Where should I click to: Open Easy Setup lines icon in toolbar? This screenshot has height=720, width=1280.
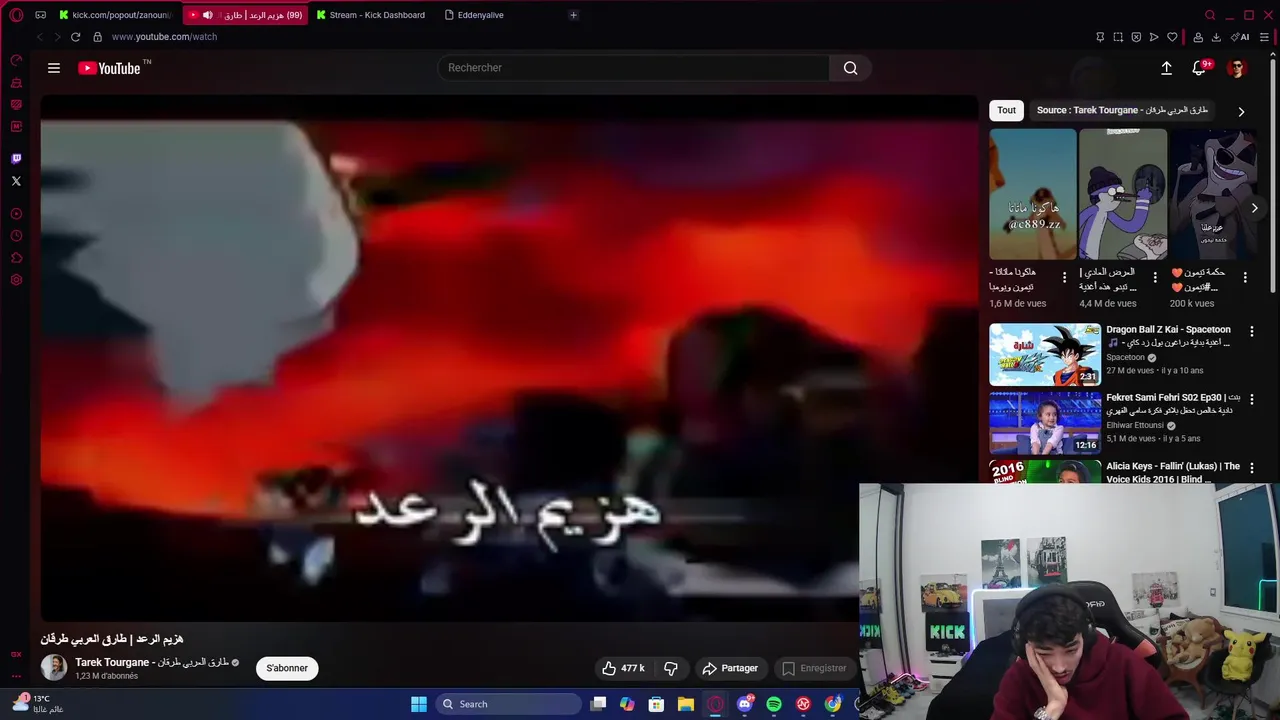point(1264,37)
